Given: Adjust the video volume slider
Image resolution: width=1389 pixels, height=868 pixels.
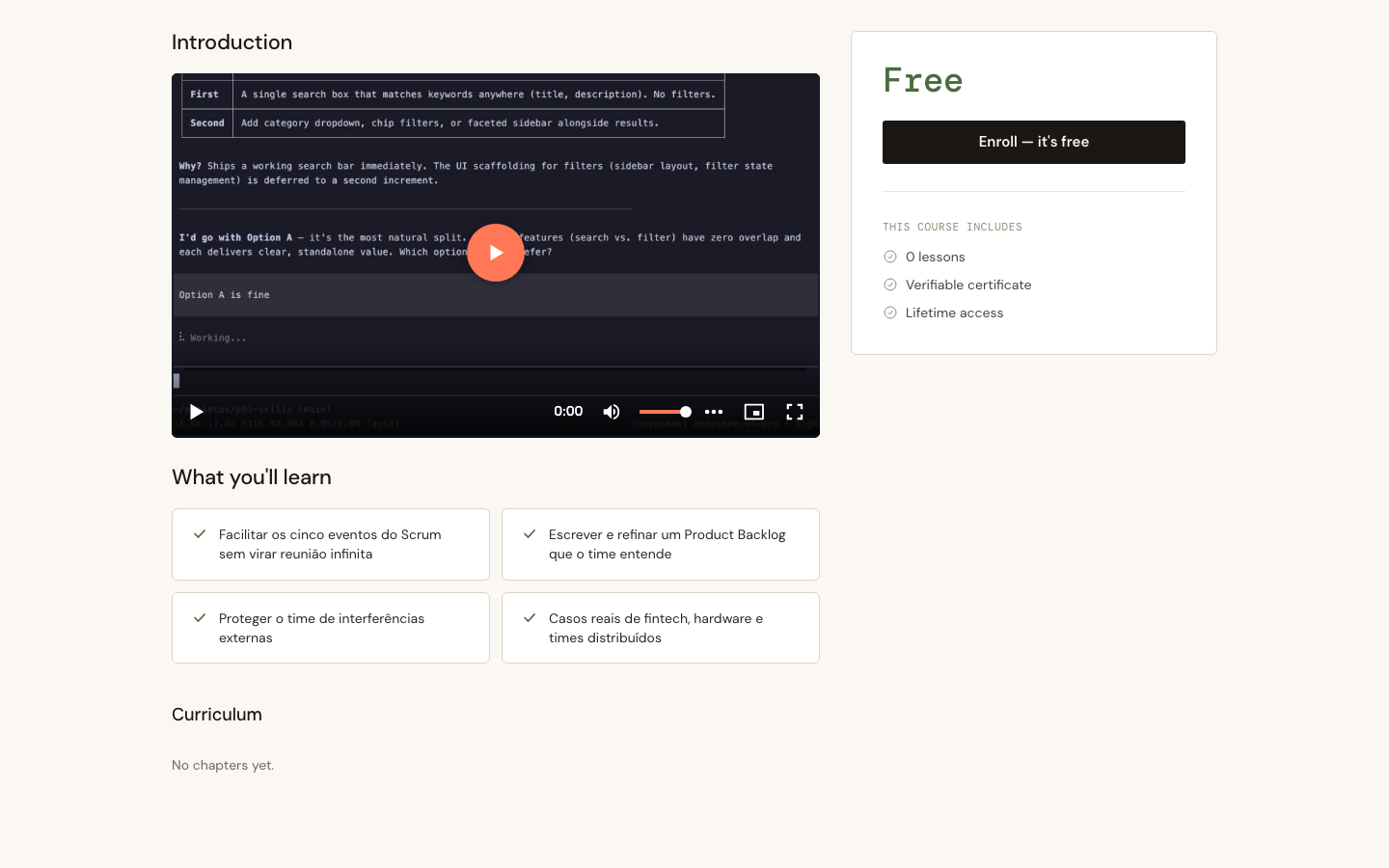Looking at the screenshot, I should [666, 412].
